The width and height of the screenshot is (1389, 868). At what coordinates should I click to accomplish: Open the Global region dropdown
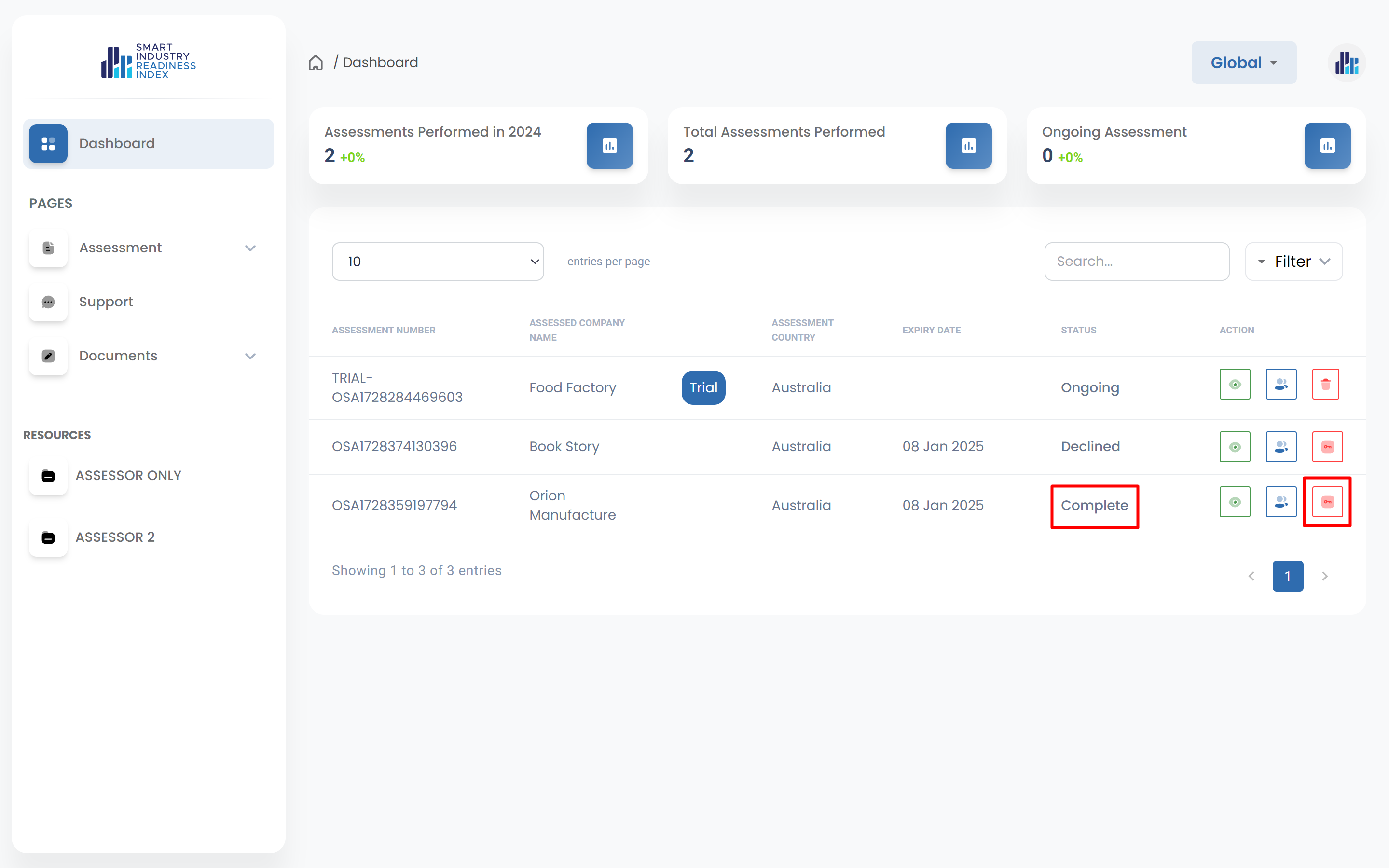(1243, 63)
